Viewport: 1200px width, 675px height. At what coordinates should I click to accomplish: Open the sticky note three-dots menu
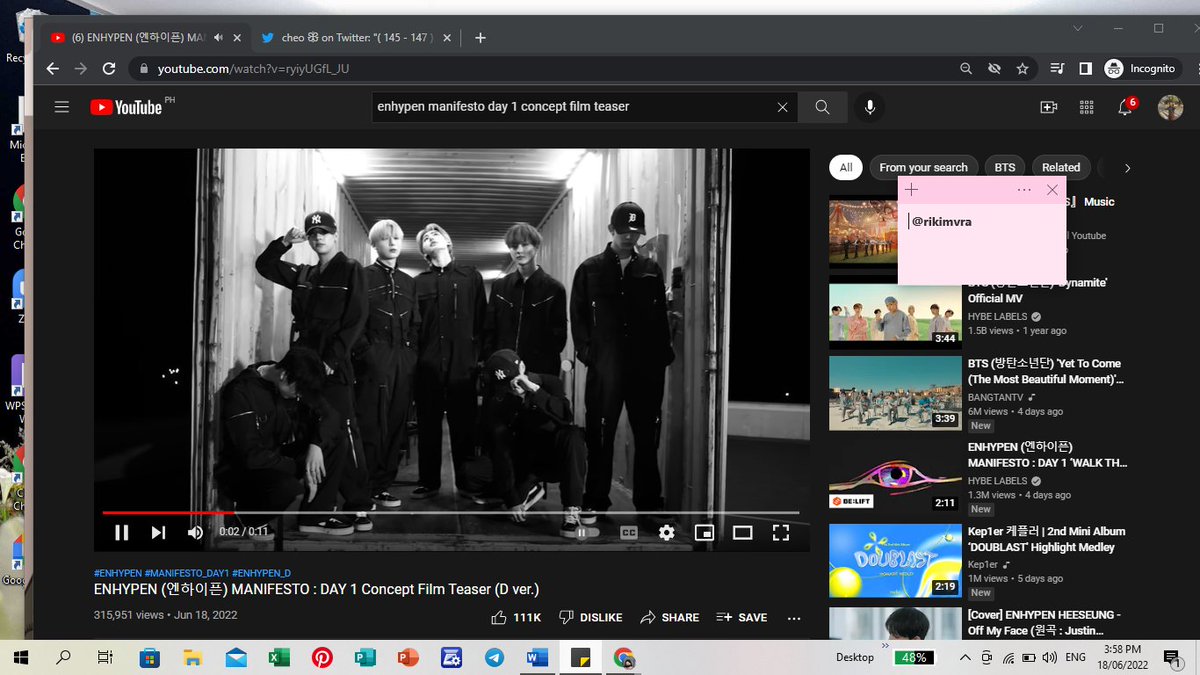pyautogui.click(x=1024, y=189)
